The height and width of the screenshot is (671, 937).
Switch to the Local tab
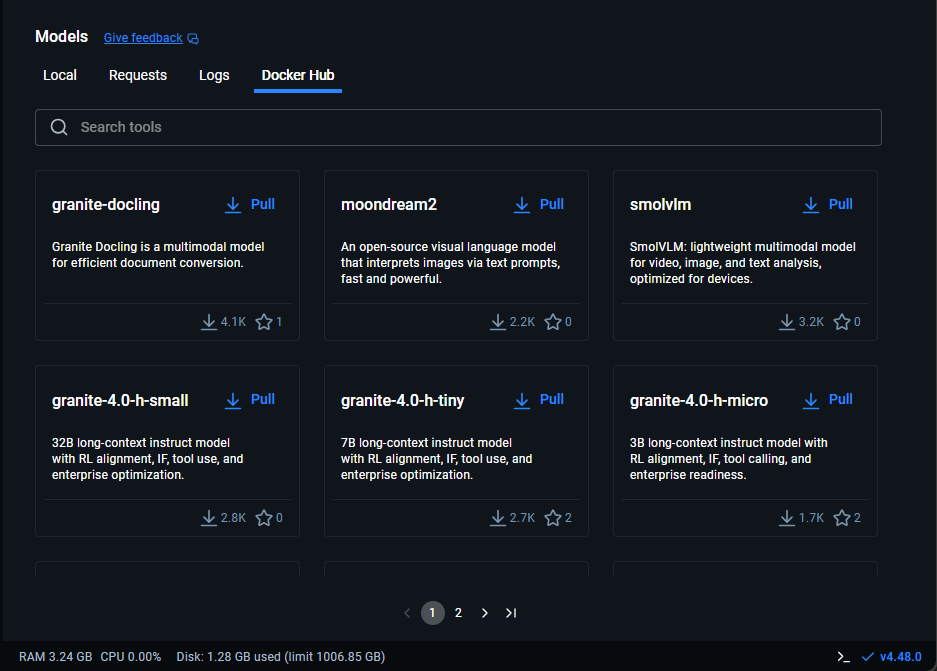point(60,75)
